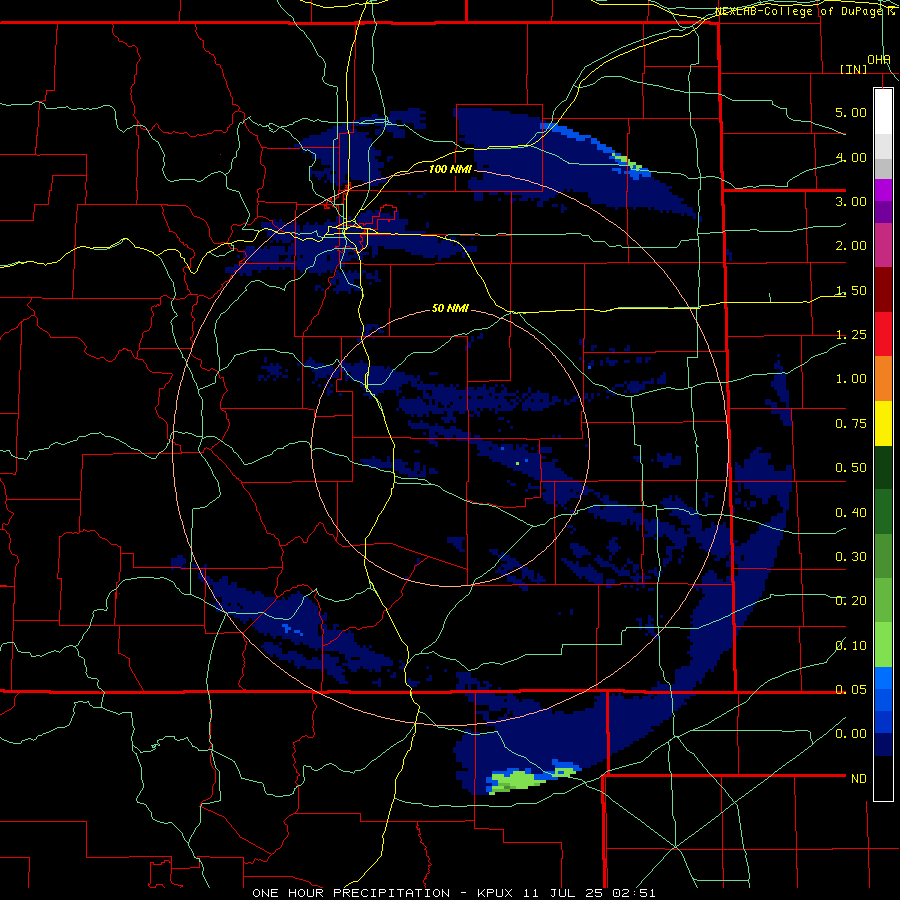This screenshot has height=900, width=900.
Task: Click the 1.50 legend value
Action: click(851, 290)
